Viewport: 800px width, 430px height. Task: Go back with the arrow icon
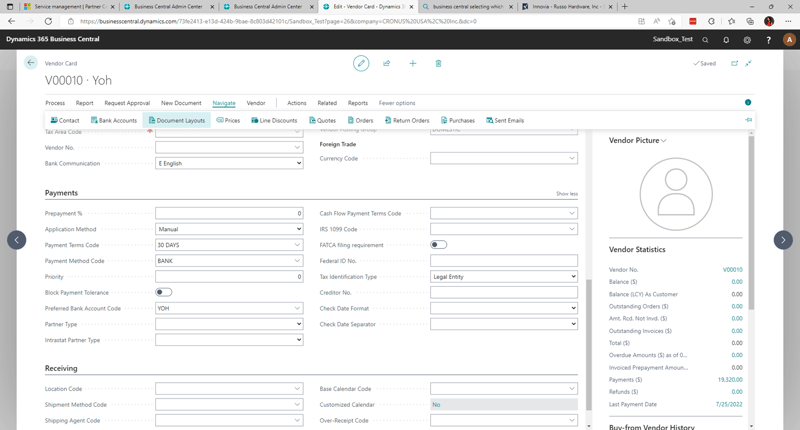(x=31, y=63)
